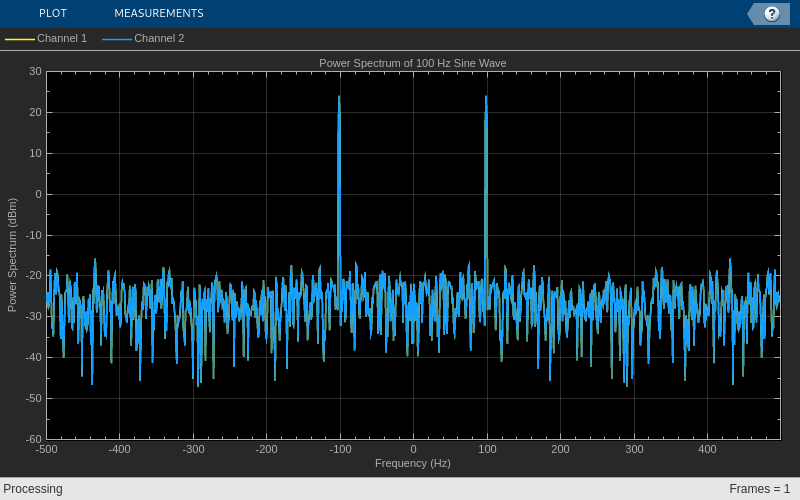Click the 'Processing' status text
The width and height of the screenshot is (800, 500).
point(33,489)
